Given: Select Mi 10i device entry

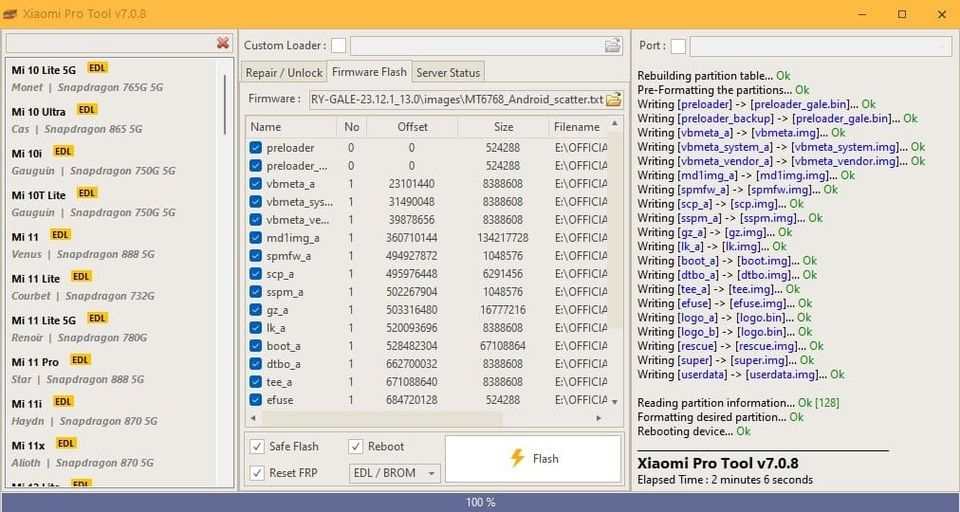Looking at the screenshot, I should (113, 162).
